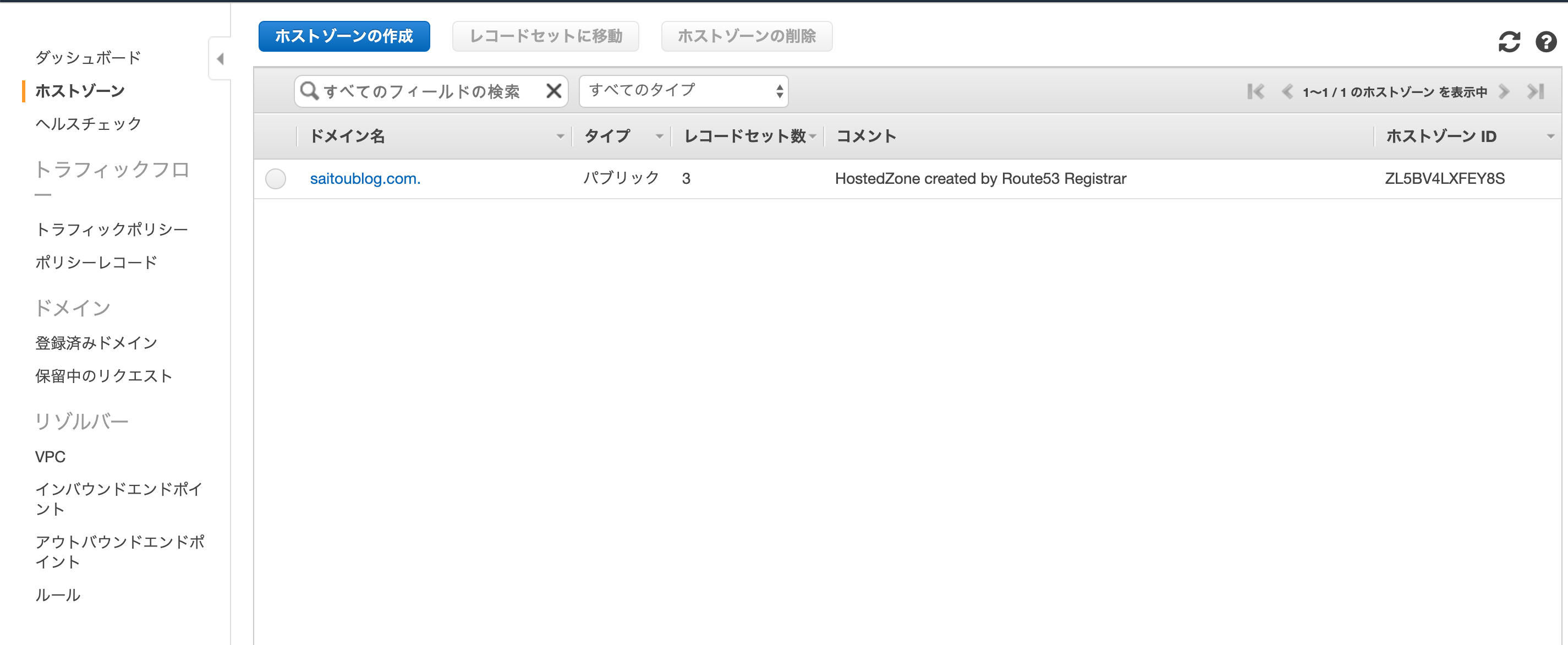The height and width of the screenshot is (645, 1568).
Task: Open ポリシーレコード in sidebar
Action: pos(96,262)
